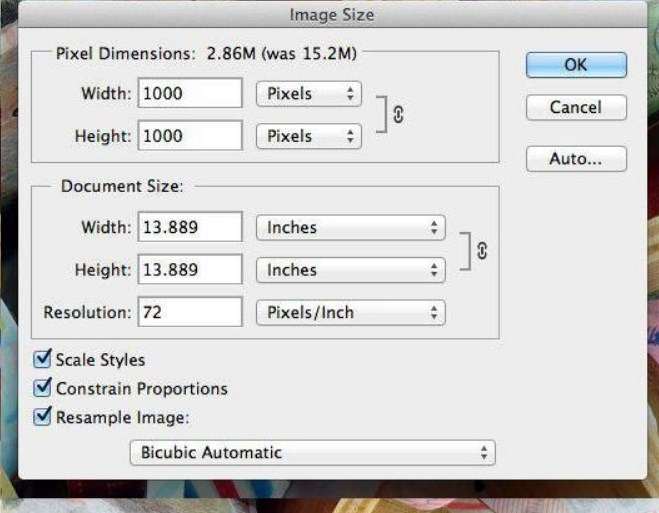Disable Constrain Proportions

(43, 389)
